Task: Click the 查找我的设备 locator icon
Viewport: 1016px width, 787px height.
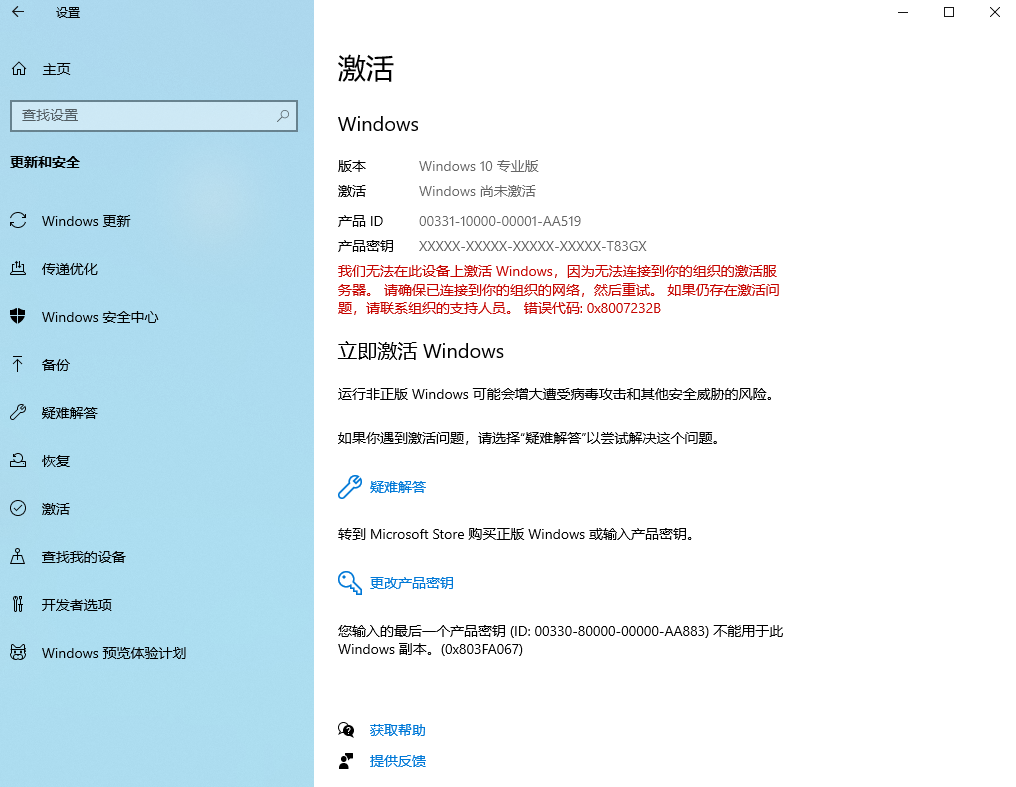Action: [18, 556]
